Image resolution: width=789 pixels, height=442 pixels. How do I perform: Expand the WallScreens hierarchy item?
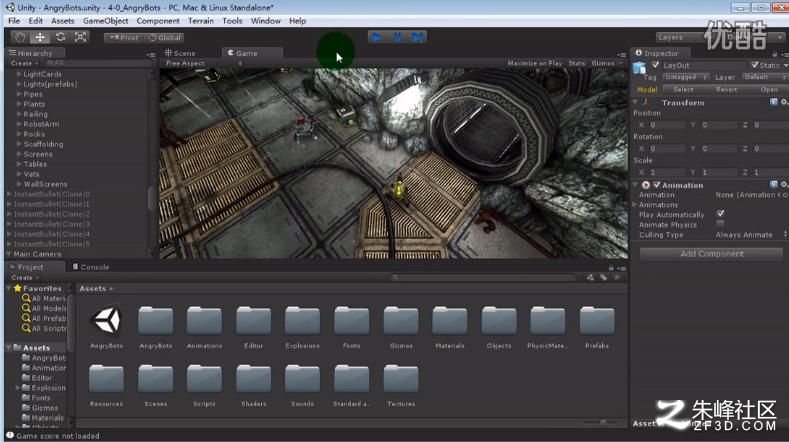click(x=19, y=184)
